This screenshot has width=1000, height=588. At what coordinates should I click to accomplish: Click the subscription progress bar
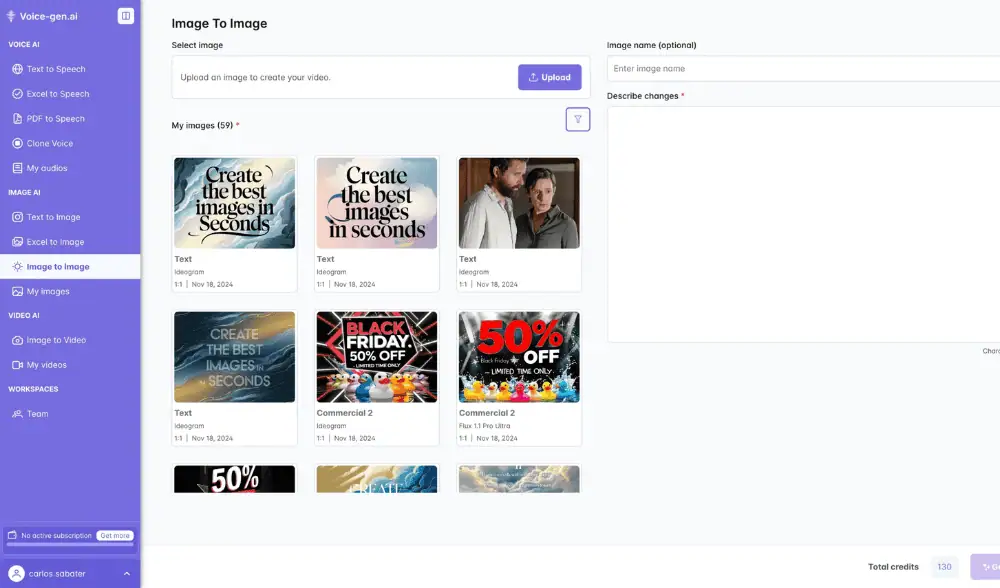tap(70, 545)
